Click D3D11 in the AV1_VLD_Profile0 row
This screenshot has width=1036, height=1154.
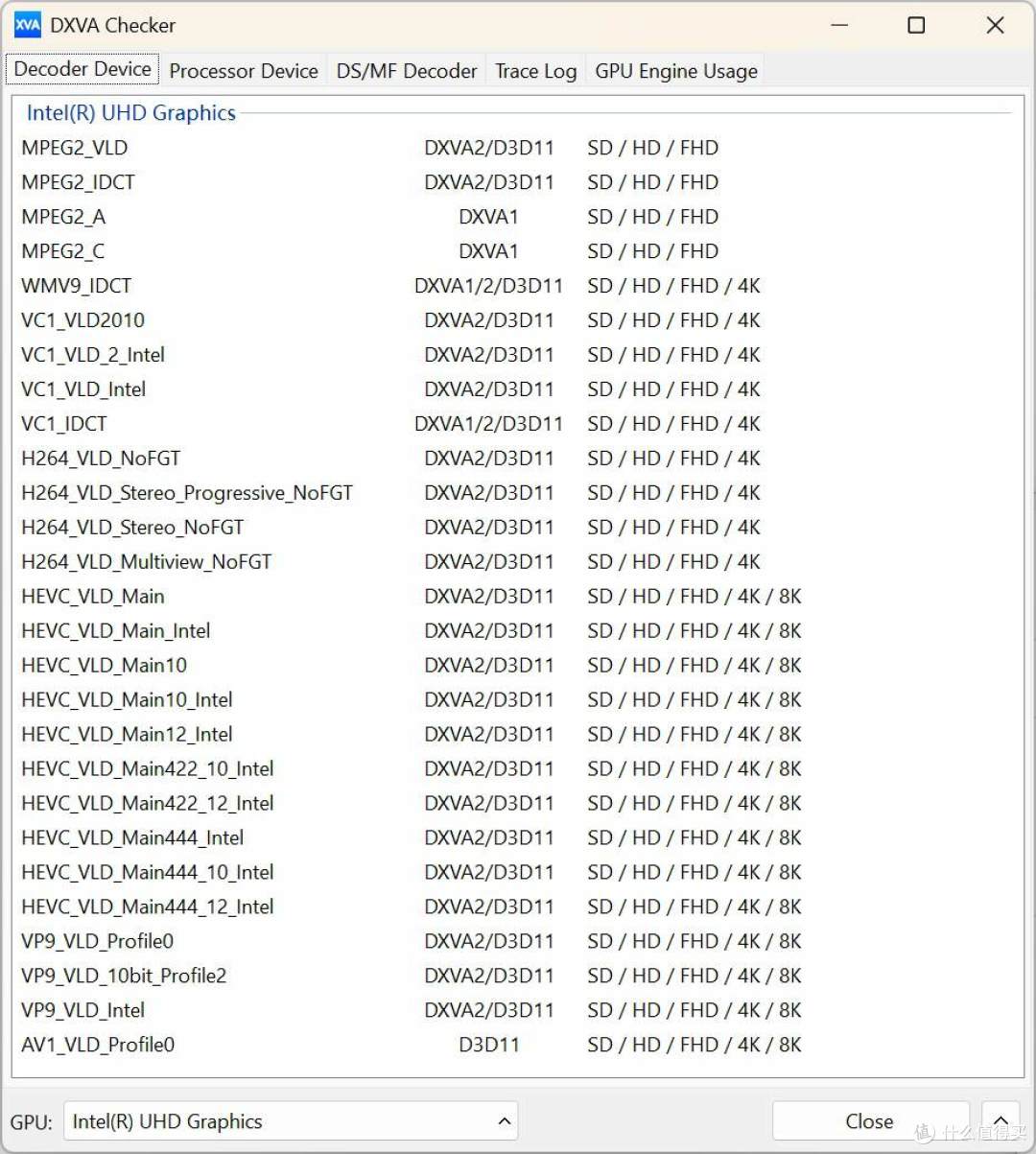(x=489, y=1046)
